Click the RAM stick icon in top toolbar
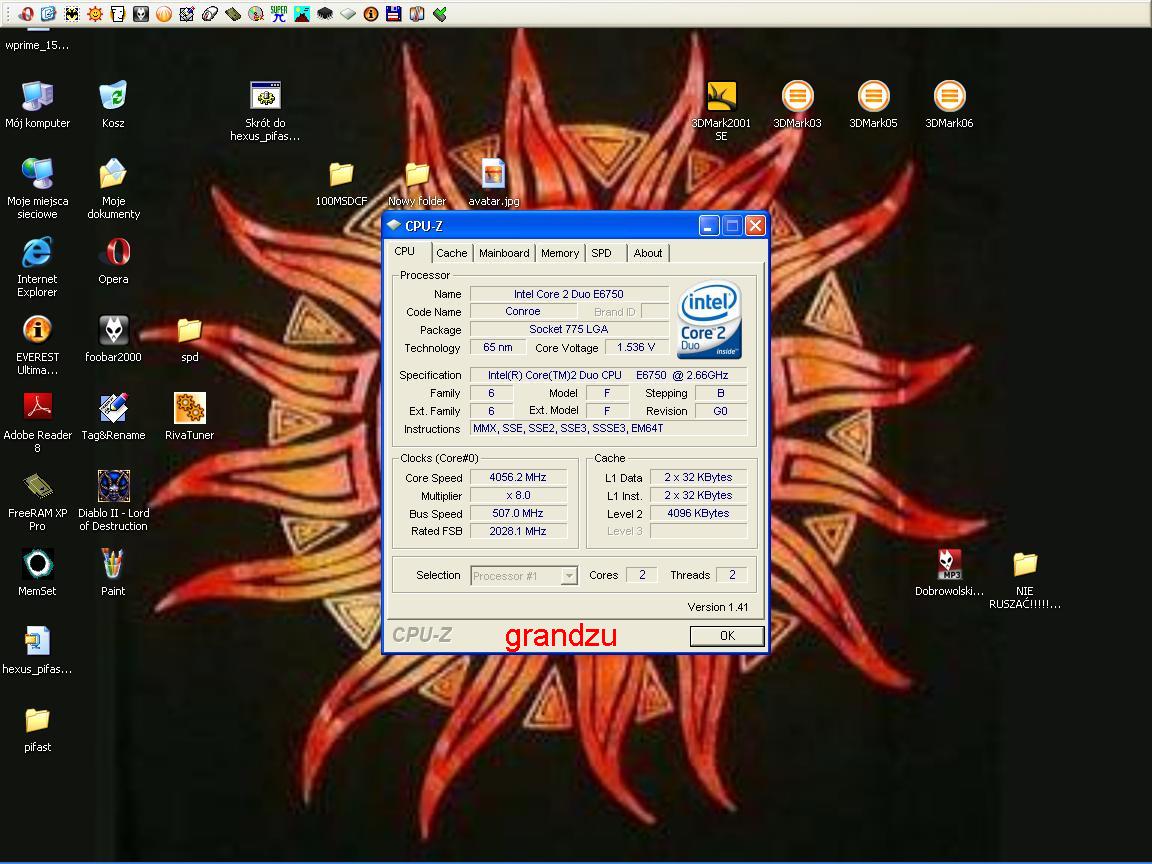 [x=232, y=14]
